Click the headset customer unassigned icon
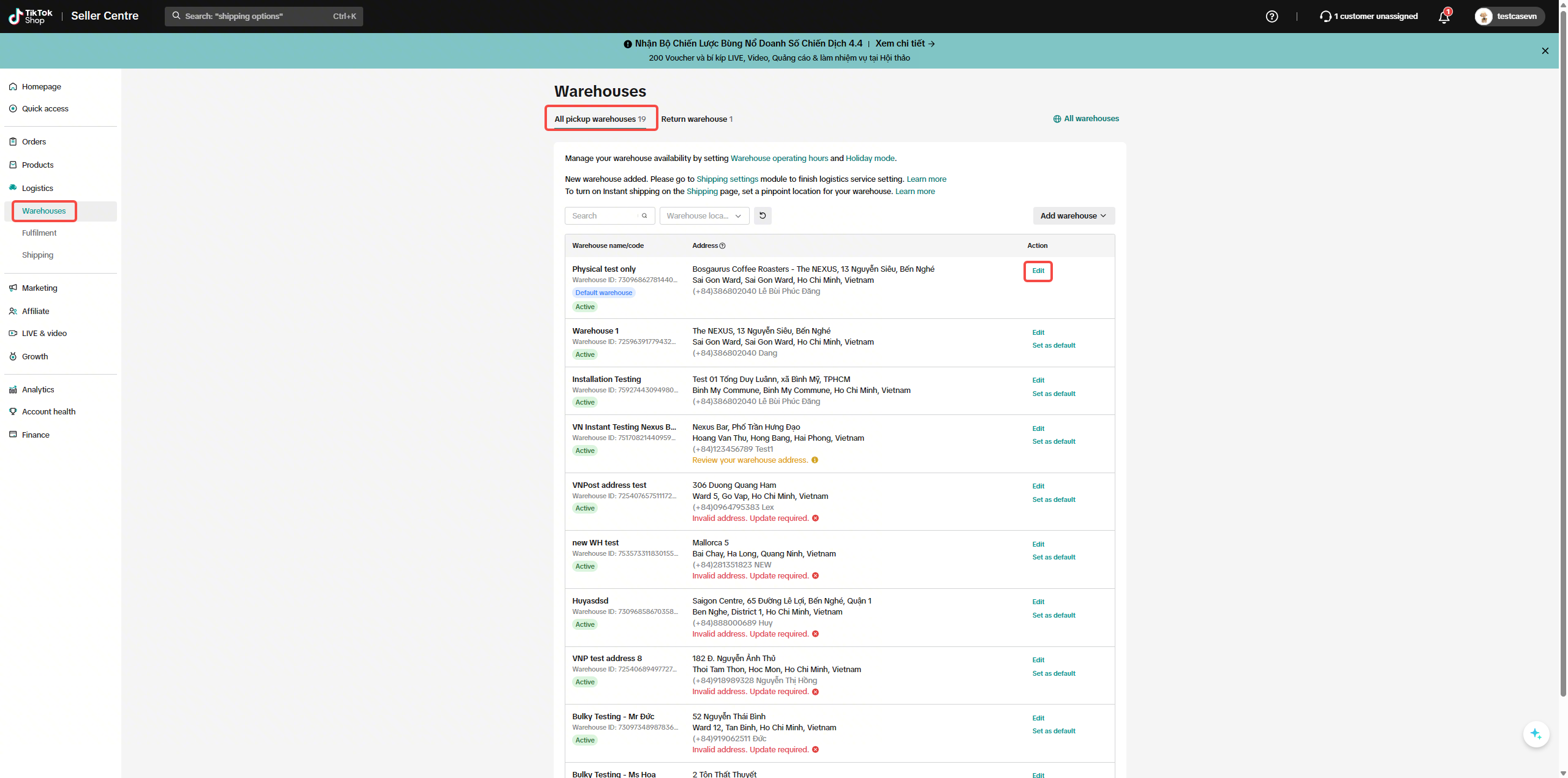 tap(1325, 17)
